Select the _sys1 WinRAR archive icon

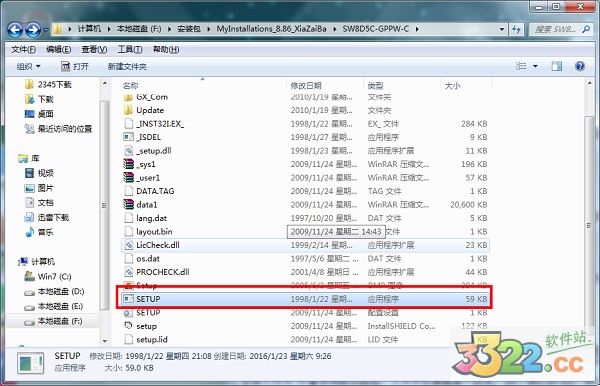[x=129, y=164]
